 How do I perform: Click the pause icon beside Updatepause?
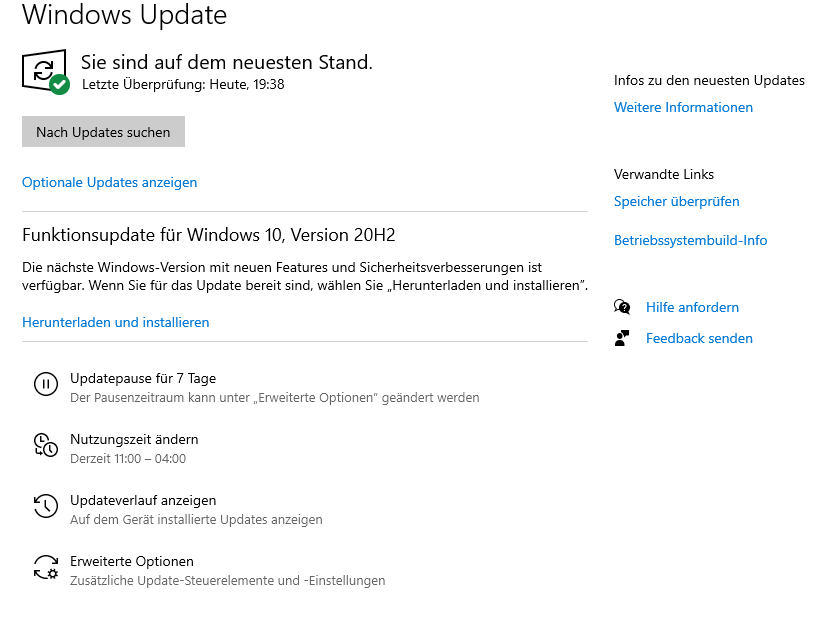[x=46, y=384]
